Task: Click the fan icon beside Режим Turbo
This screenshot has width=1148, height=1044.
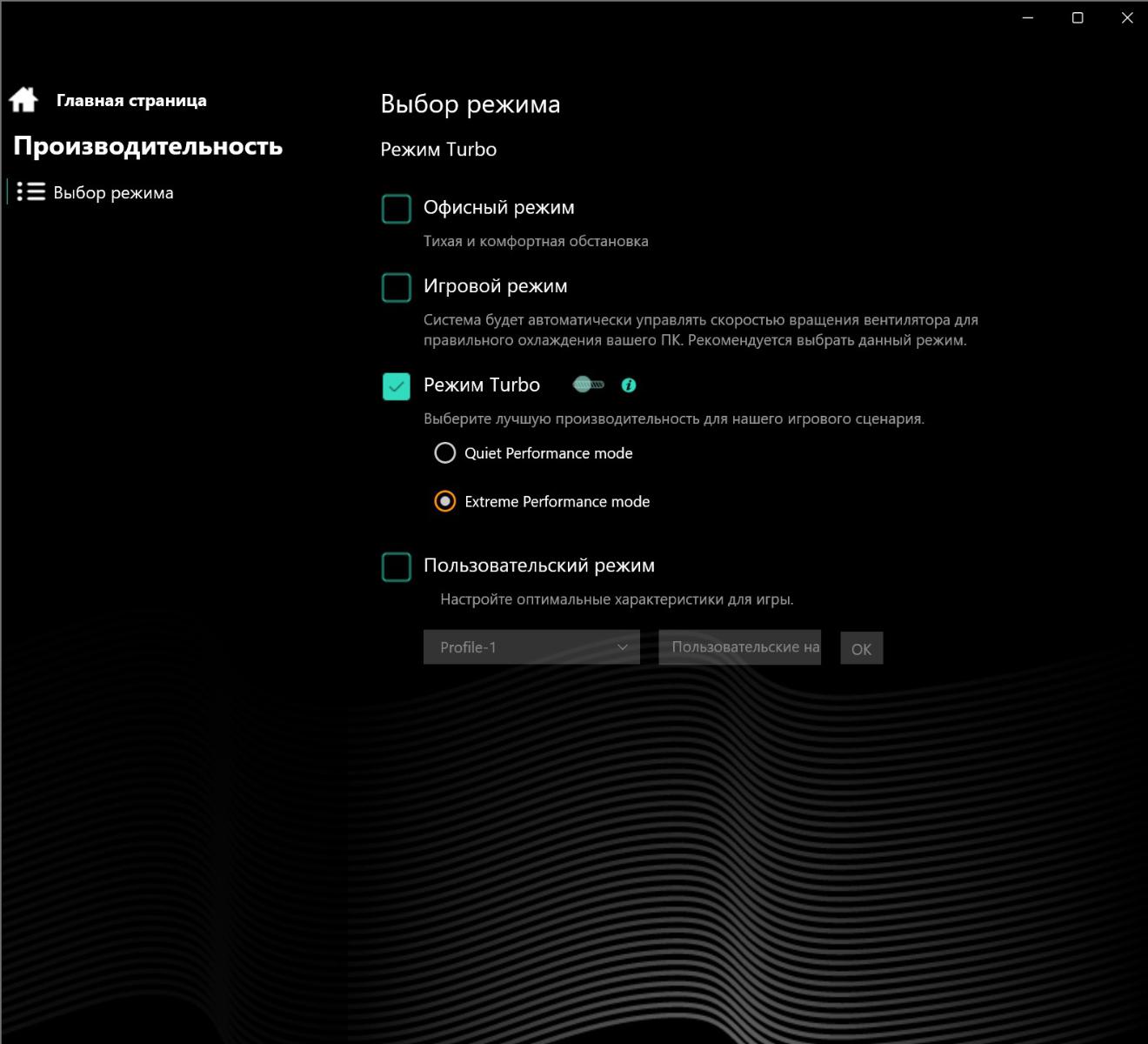Action: tap(589, 385)
